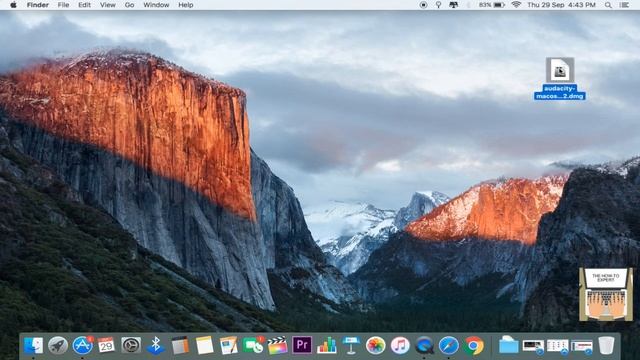Open FaceTime icon with phone badge
Screen dimensions: 640x360
pyautogui.click(x=253, y=345)
